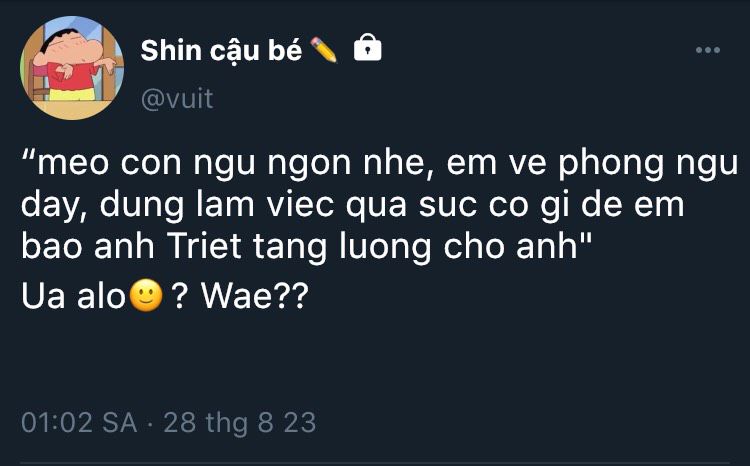
Task: Click the smiley emoji after "Ua alo"
Action: click(x=146, y=295)
